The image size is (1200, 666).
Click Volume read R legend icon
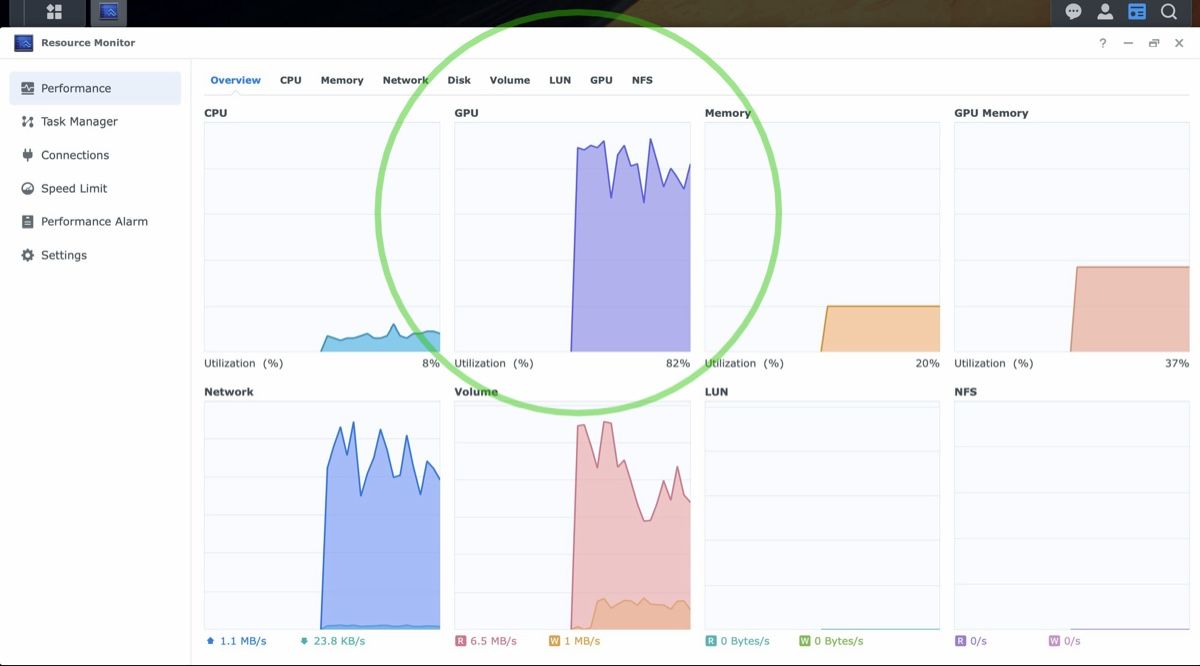[460, 641]
